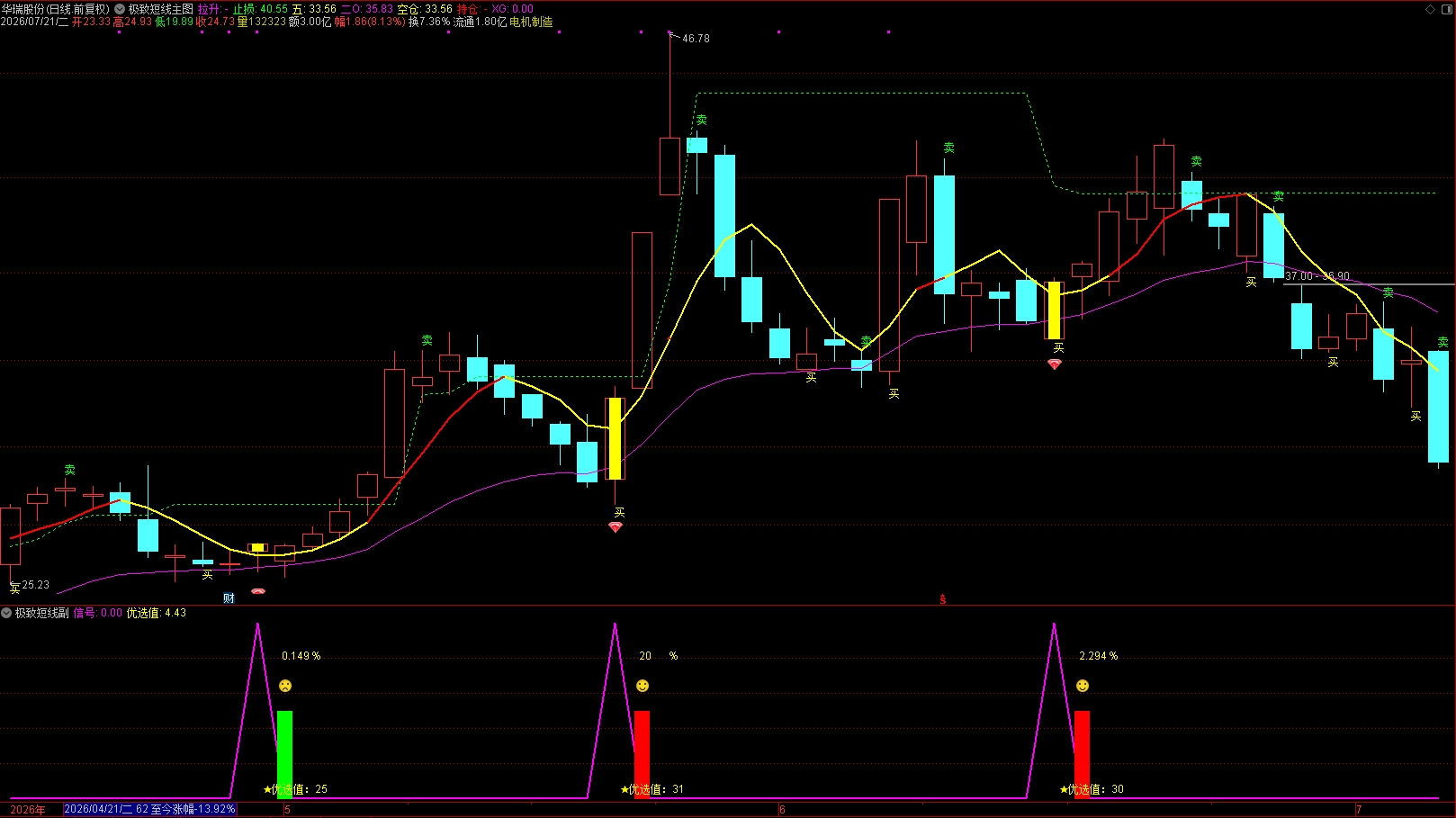Viewport: 1456px width, 818px height.
Task: Click month 6 marker on the time axis
Action: click(782, 810)
